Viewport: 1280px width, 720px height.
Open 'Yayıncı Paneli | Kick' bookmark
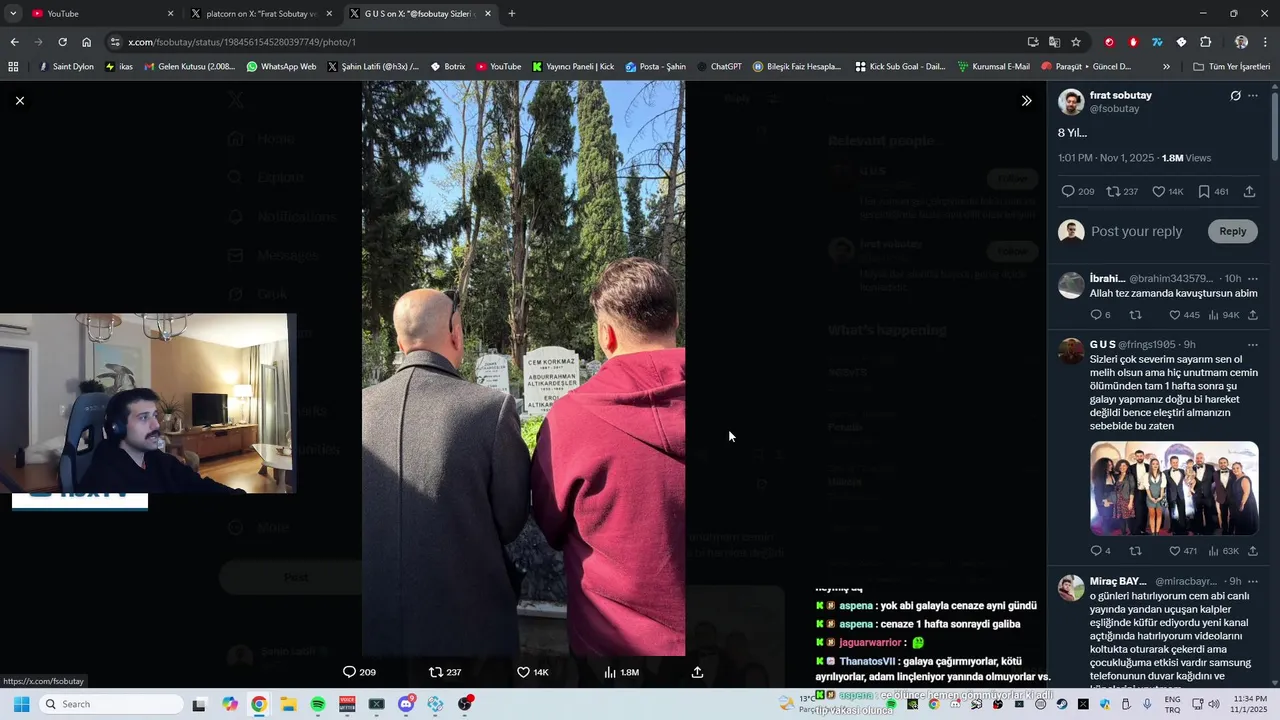[573, 67]
